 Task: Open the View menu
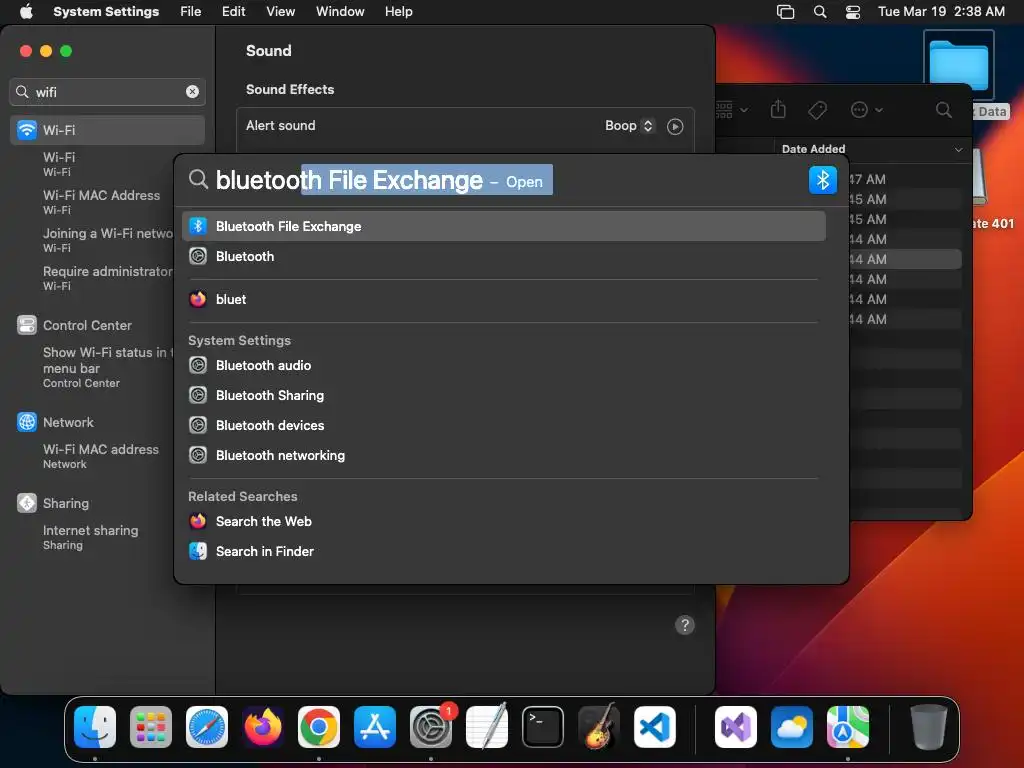(280, 12)
